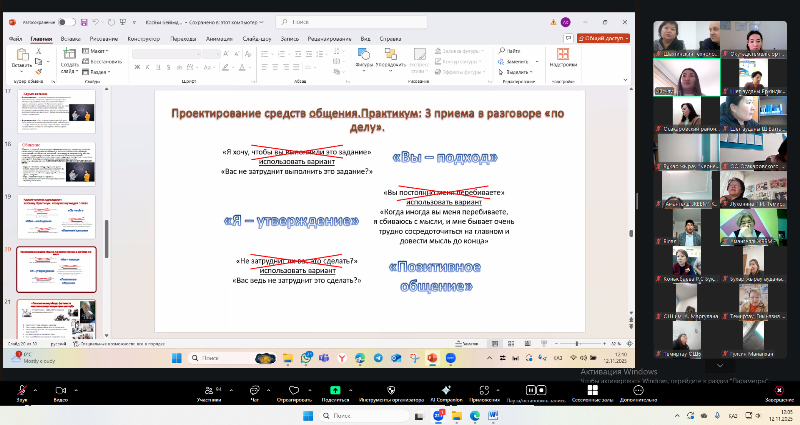Turn on the Zoom video camera
This screenshot has width=800, height=425.
[x=61, y=389]
